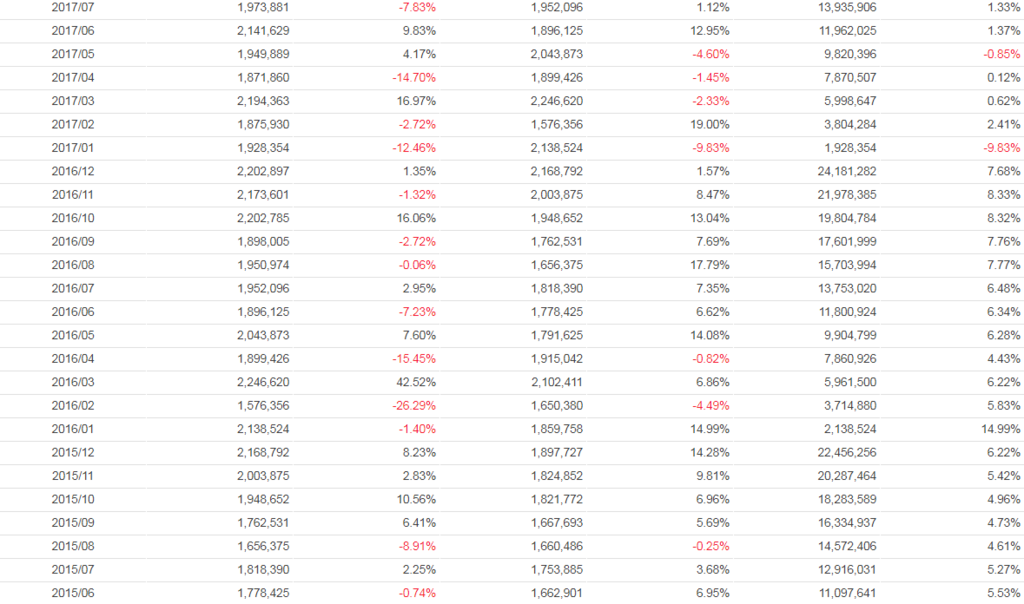Viewport: 1024px width, 604px height.
Task: Click the 2015/06 date cell
Action: (72, 594)
